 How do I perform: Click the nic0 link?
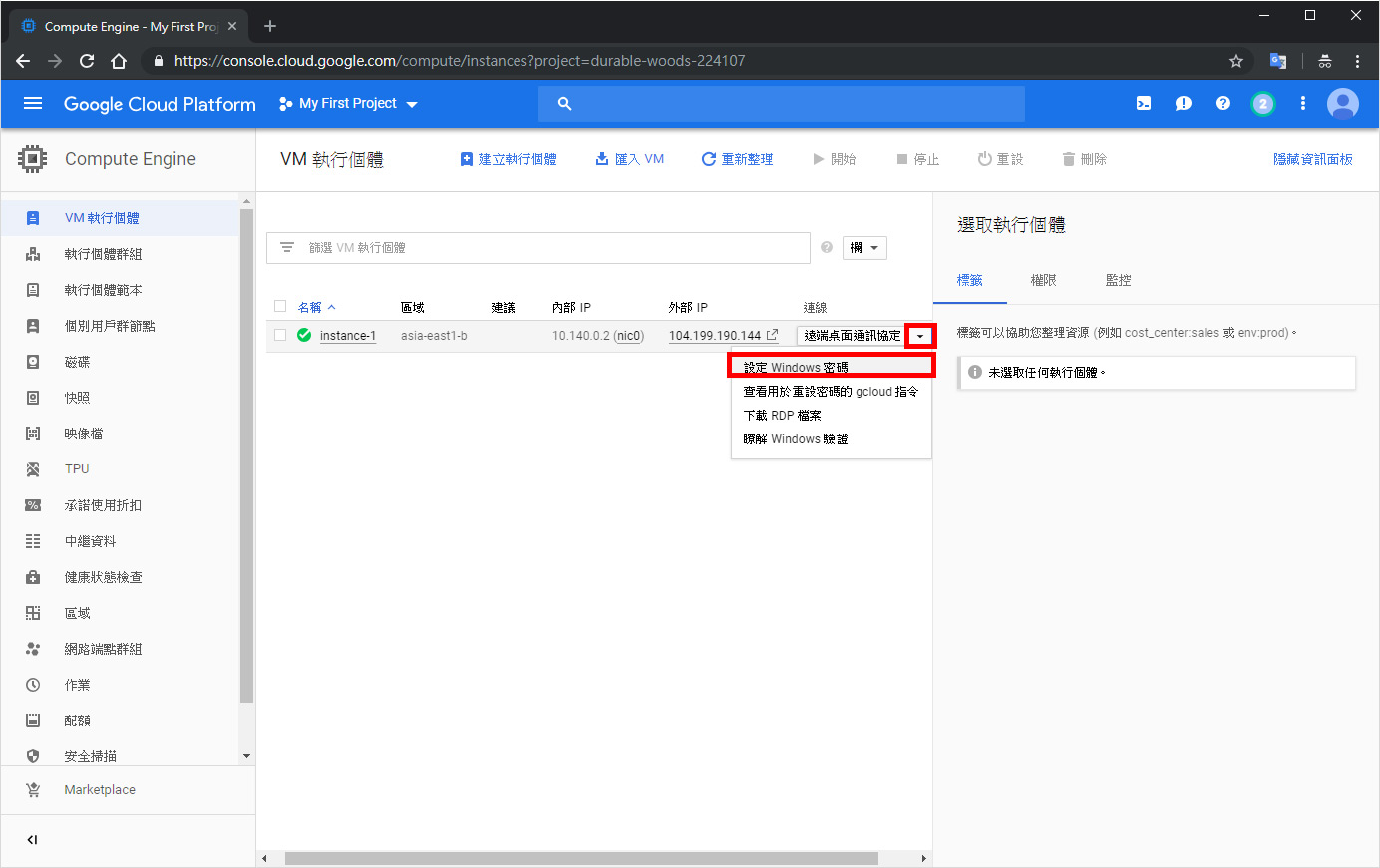click(629, 336)
